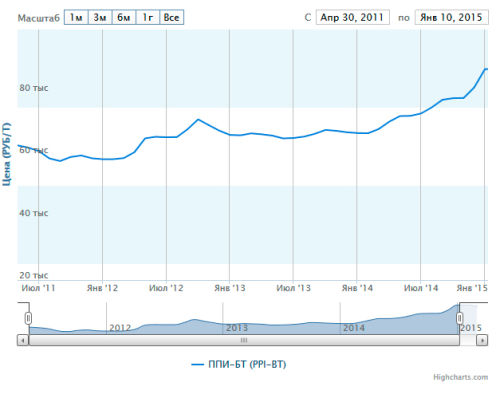This screenshot has height=406, width=500.
Task: Edit the start date Апр 30, 2011
Action: (353, 17)
